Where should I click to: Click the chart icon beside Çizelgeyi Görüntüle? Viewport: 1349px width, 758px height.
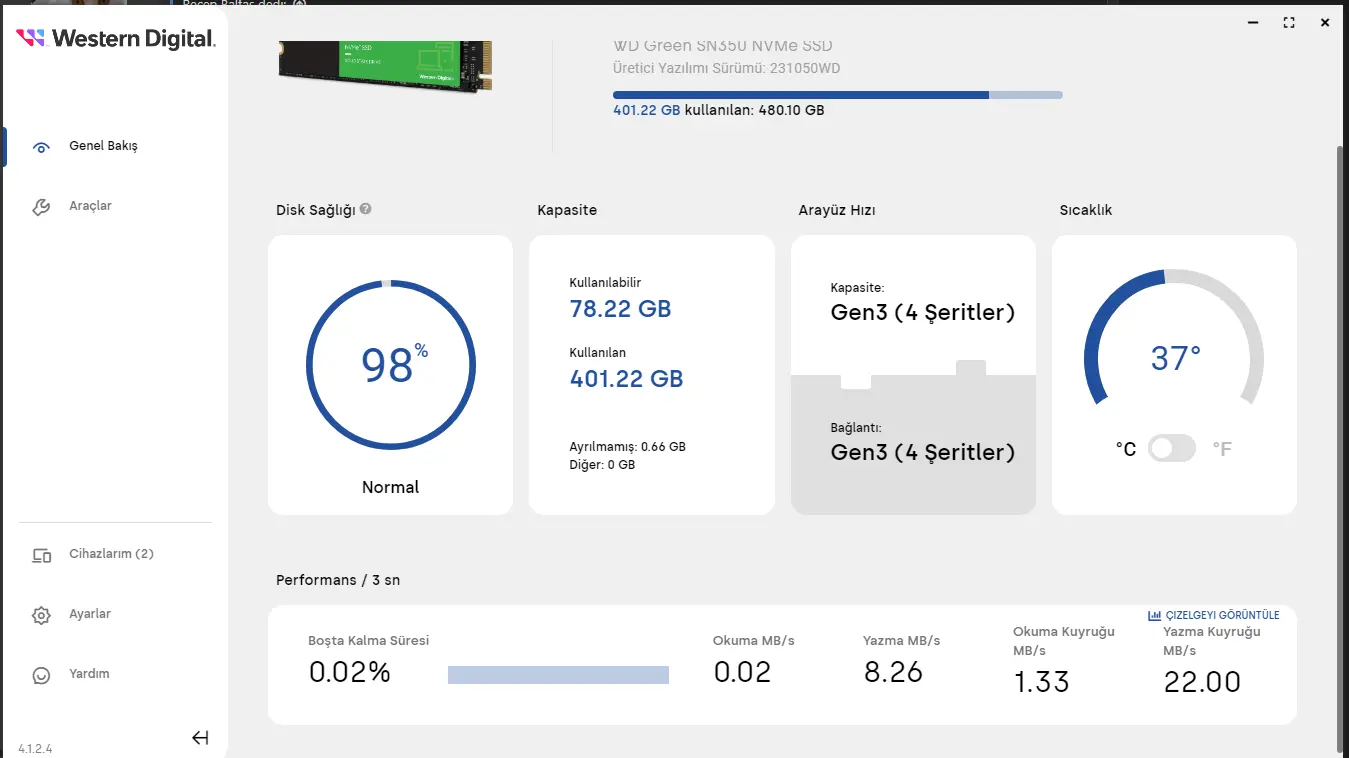[1155, 615]
